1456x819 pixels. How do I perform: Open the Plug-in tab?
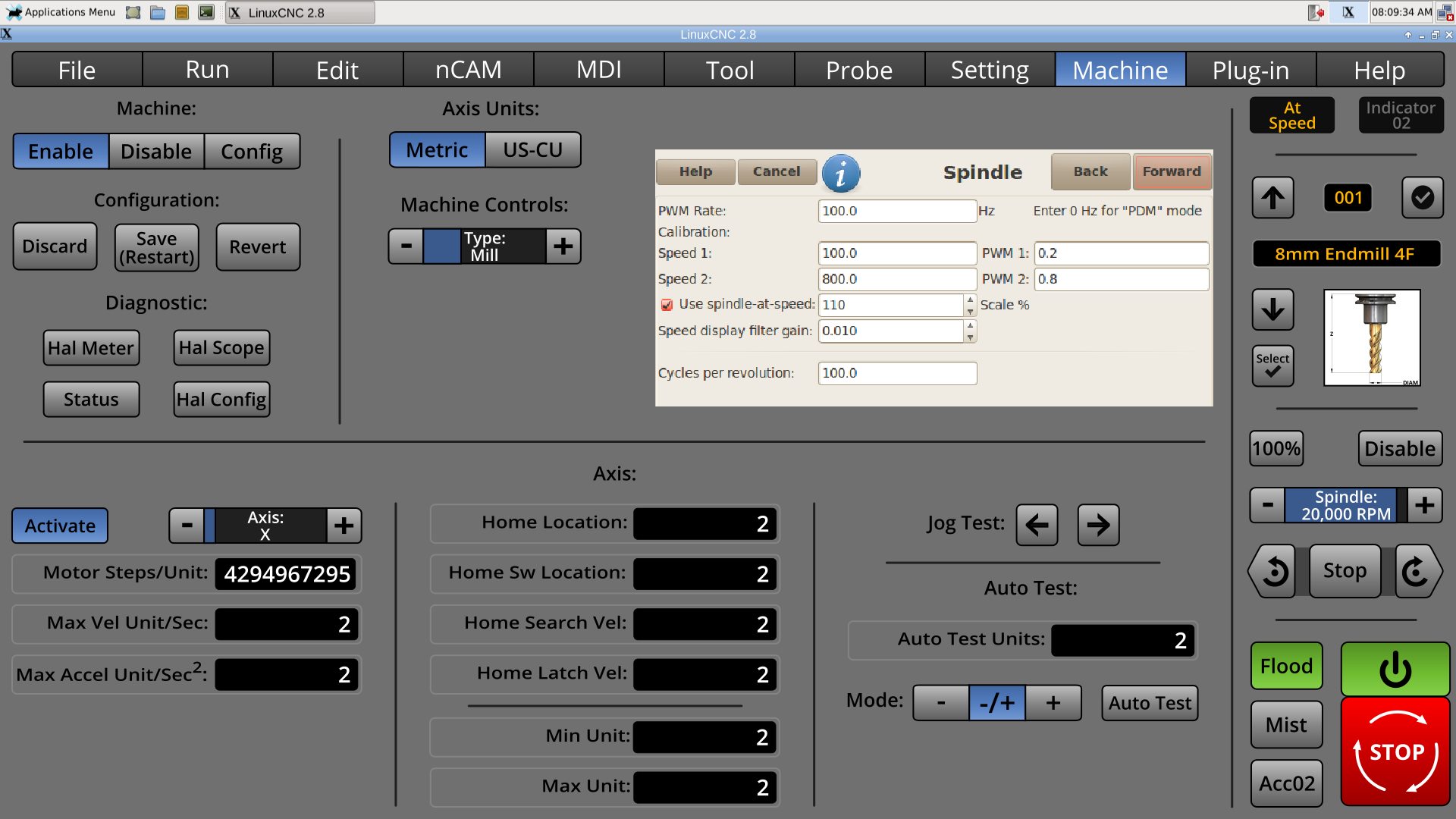(1250, 70)
